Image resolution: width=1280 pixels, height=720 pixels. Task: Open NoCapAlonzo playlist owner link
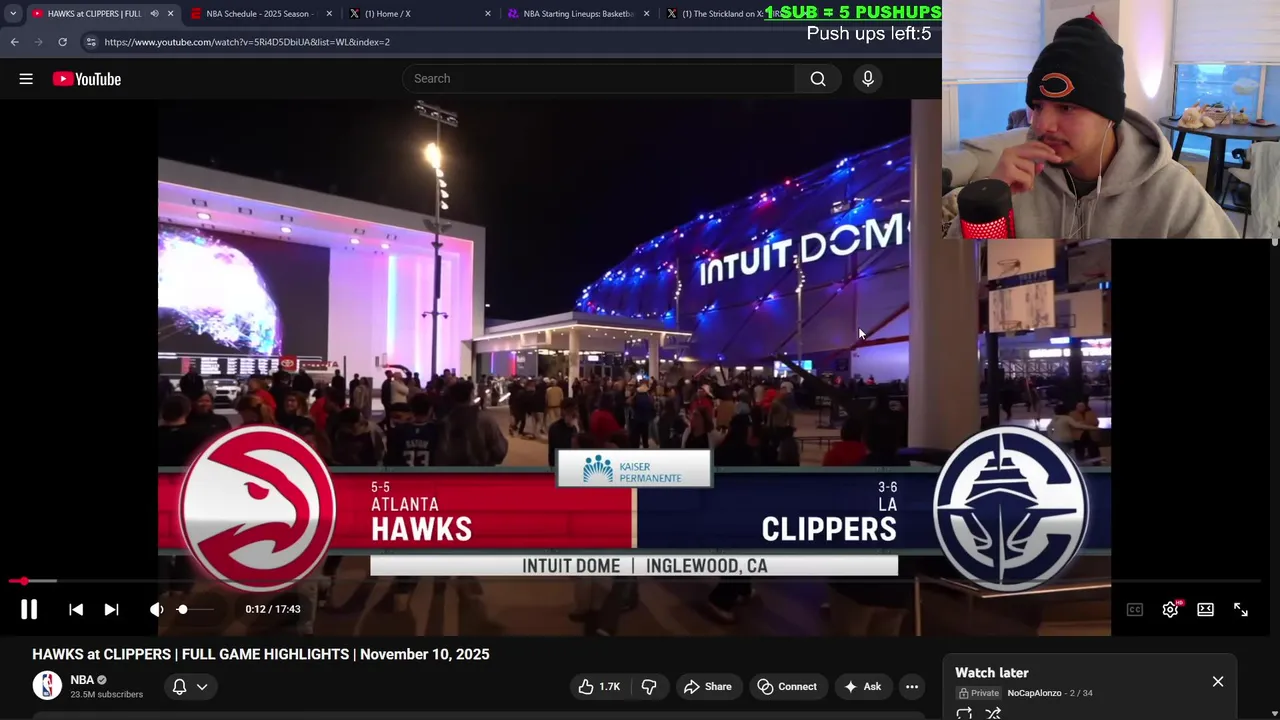coord(1034,693)
